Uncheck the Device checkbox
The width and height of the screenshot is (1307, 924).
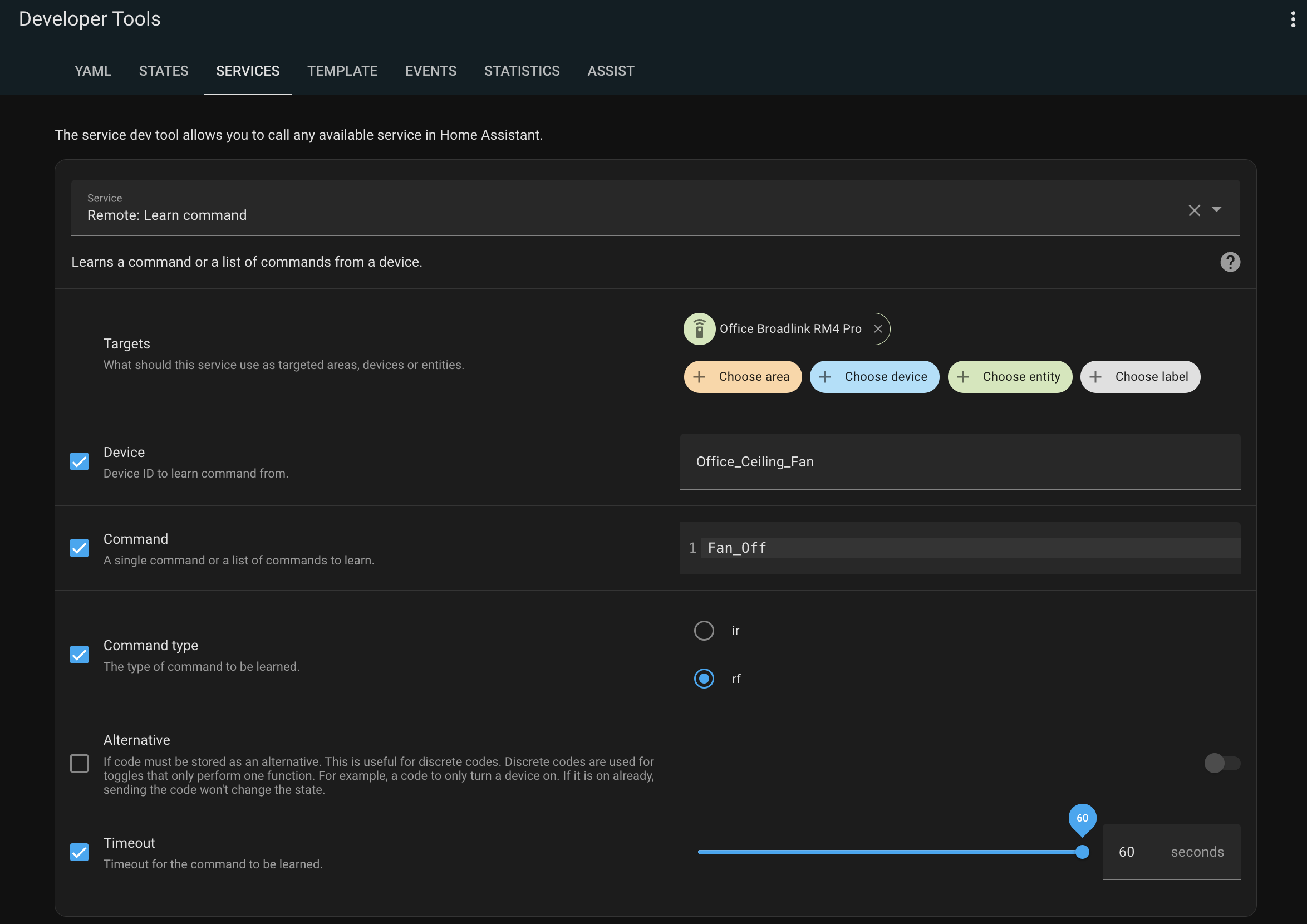click(79, 461)
